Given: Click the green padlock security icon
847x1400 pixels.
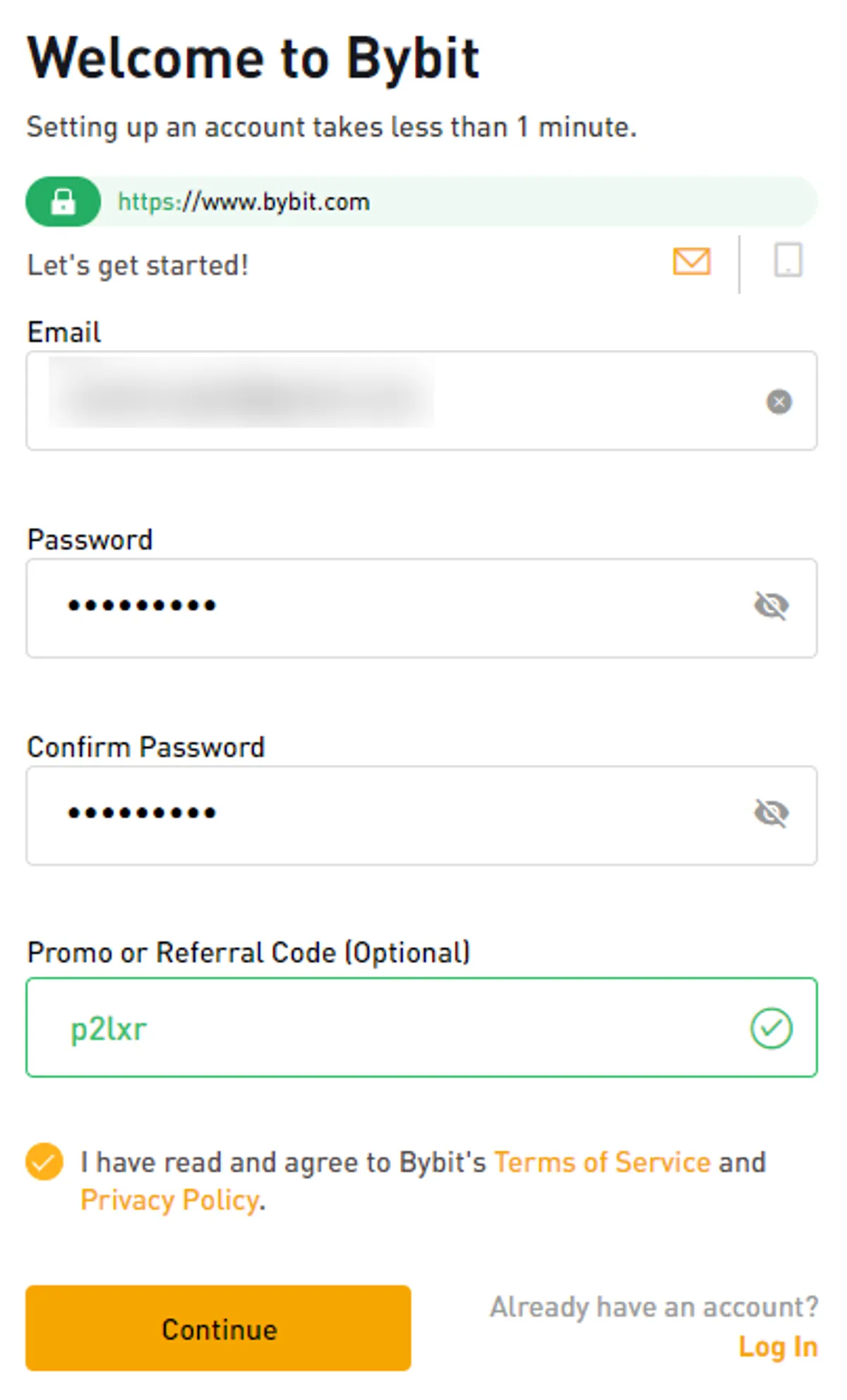Looking at the screenshot, I should pos(63,202).
